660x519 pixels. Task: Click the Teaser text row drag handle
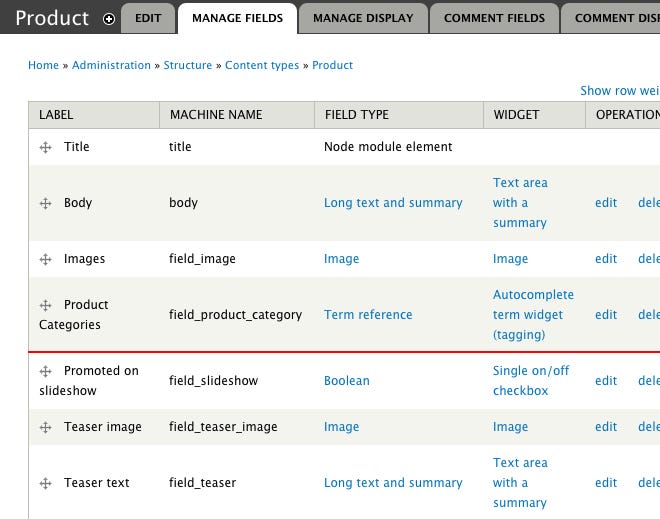tap(45, 483)
